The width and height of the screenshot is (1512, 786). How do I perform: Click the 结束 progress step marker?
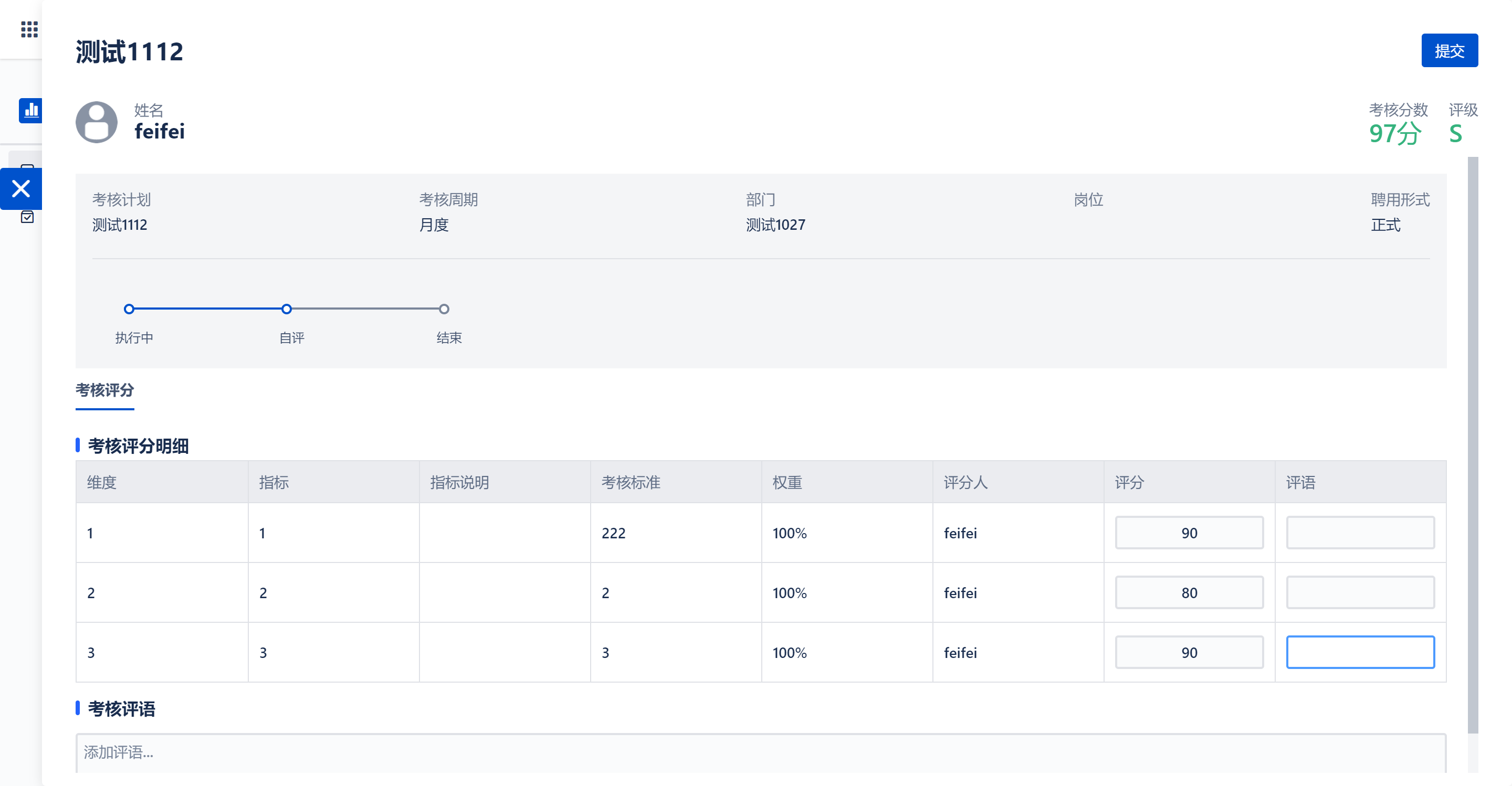click(x=444, y=309)
